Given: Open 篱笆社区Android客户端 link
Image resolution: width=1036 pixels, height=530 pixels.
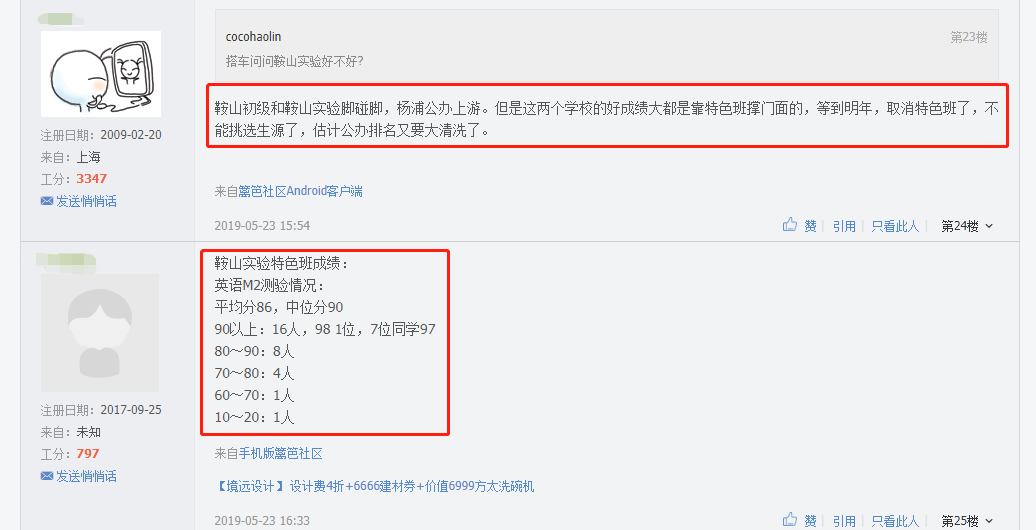Looking at the screenshot, I should (301, 191).
